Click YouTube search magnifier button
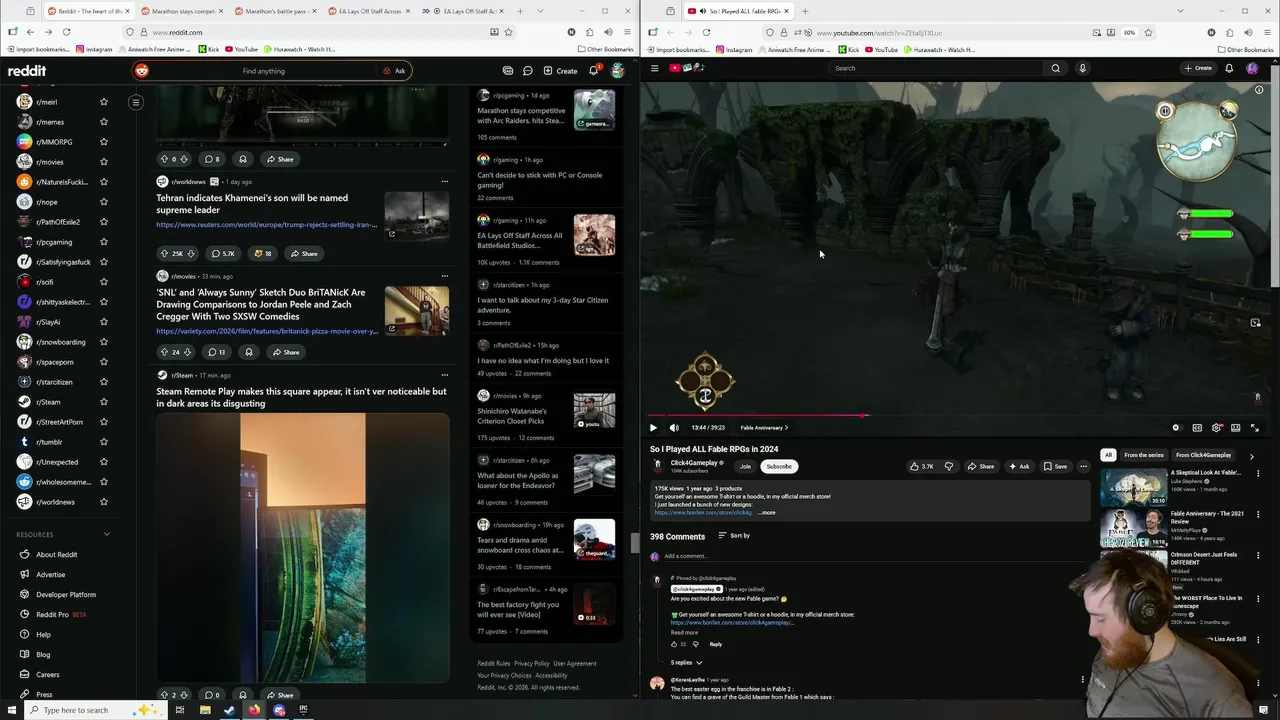This screenshot has width=1280, height=720. coord(1055,68)
